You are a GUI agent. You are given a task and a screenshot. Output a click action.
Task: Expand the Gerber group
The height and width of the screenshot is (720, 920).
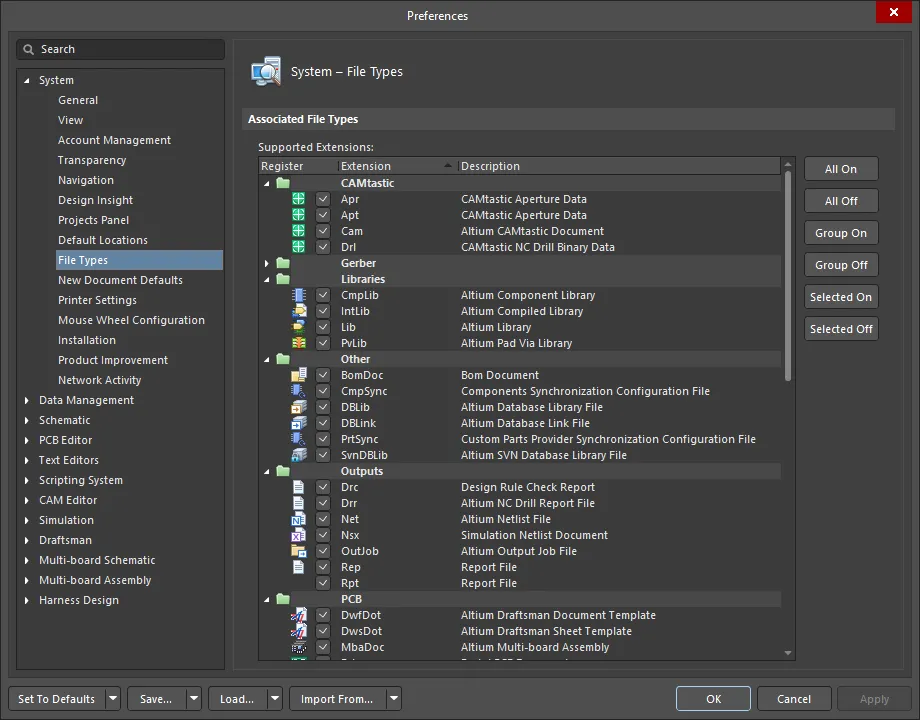point(267,263)
